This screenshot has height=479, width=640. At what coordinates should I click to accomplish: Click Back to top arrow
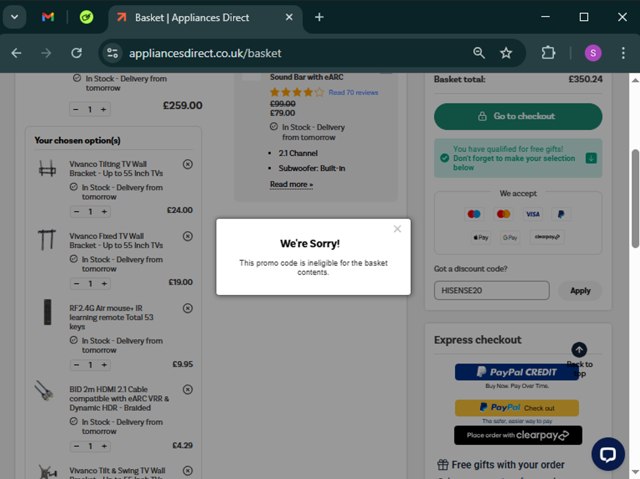579,350
